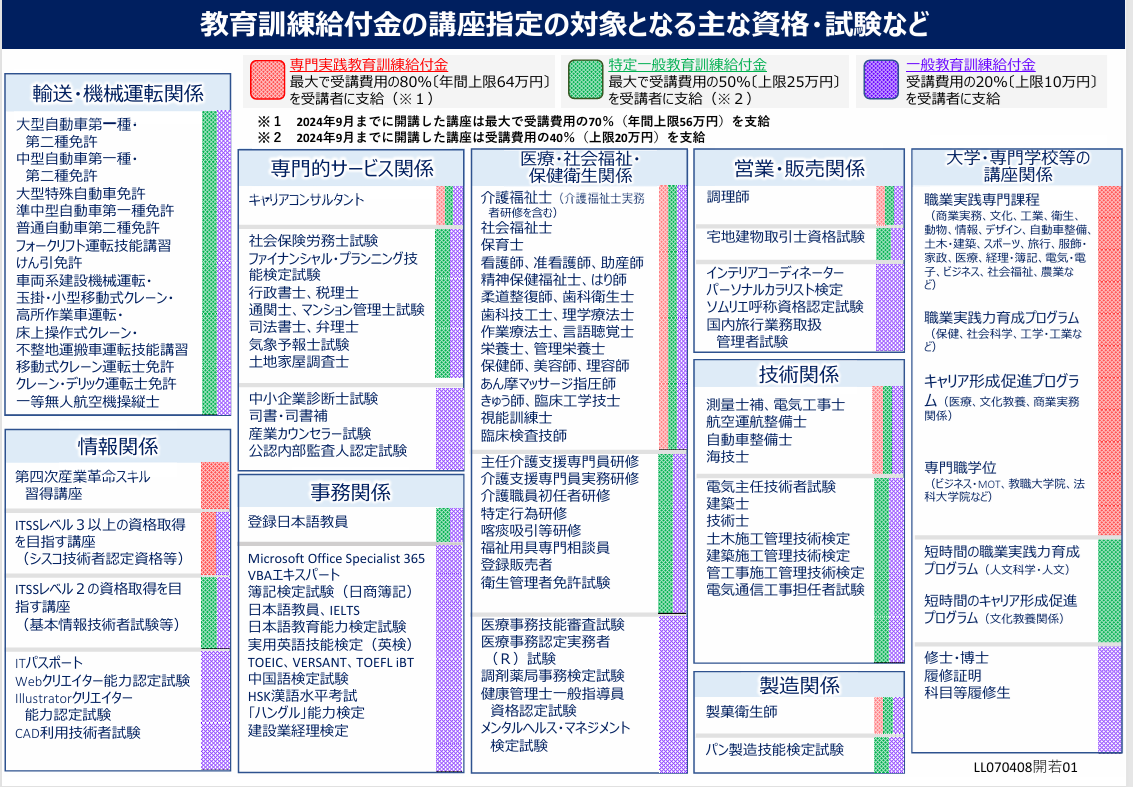
Task: Click the green 特定一般教育訓練給付金 legend swatch
Action: (x=587, y=81)
